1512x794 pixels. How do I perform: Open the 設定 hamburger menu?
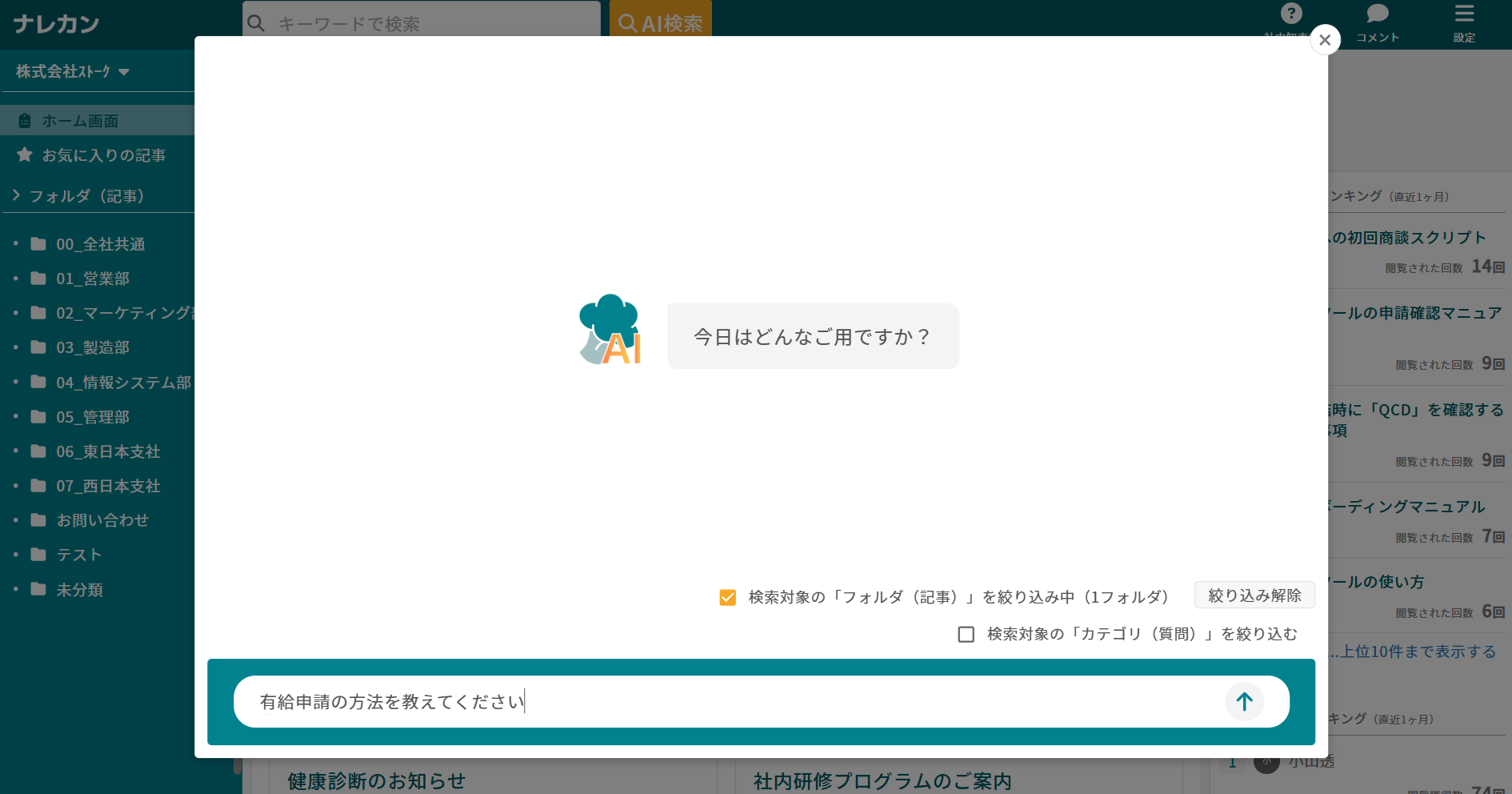1464,12
